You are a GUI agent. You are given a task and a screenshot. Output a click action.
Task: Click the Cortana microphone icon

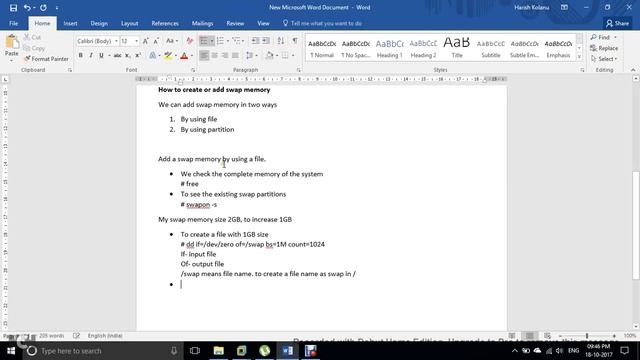coord(174,351)
